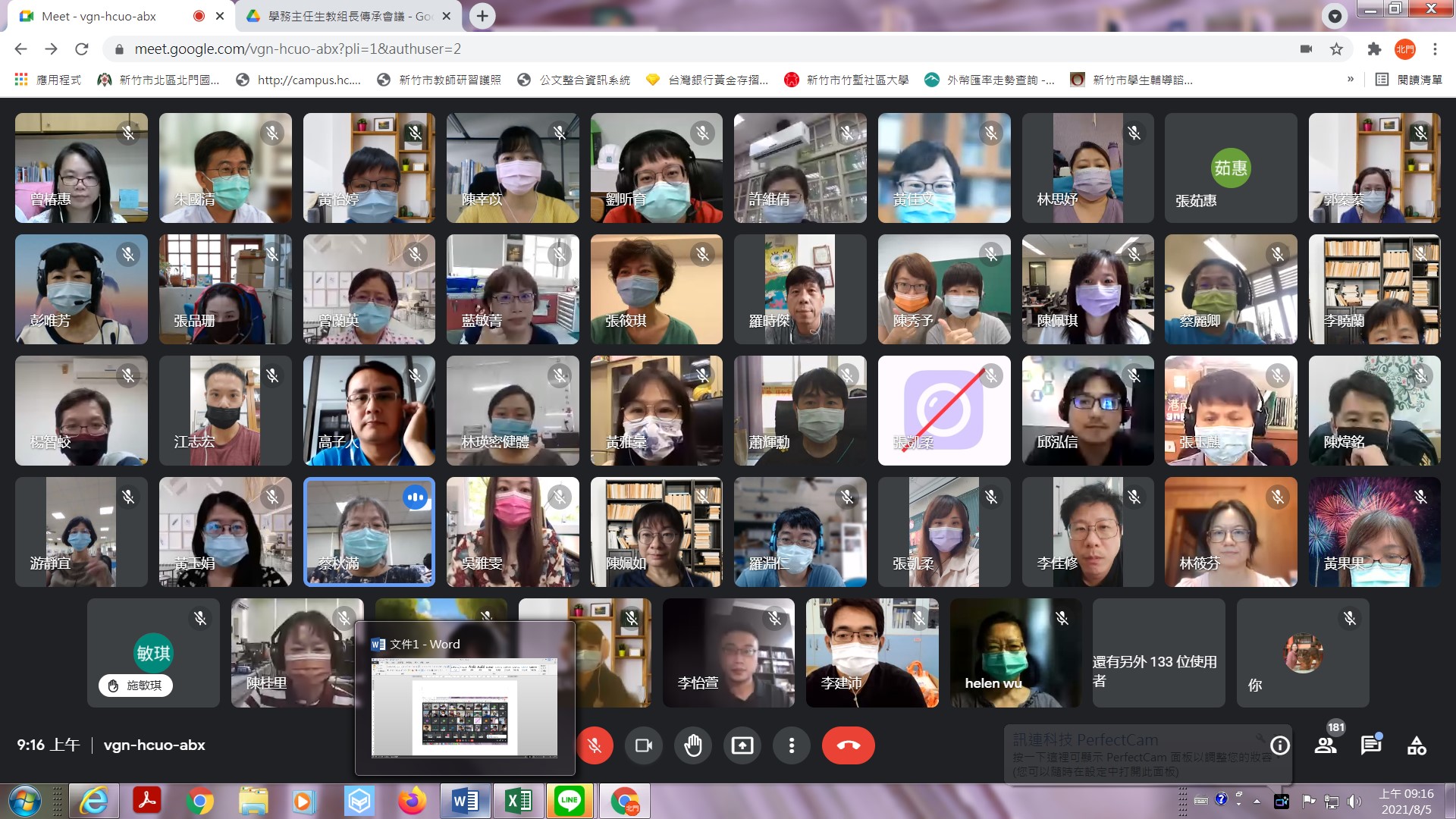Expand the hidden bookmarks chevron

click(x=1350, y=80)
